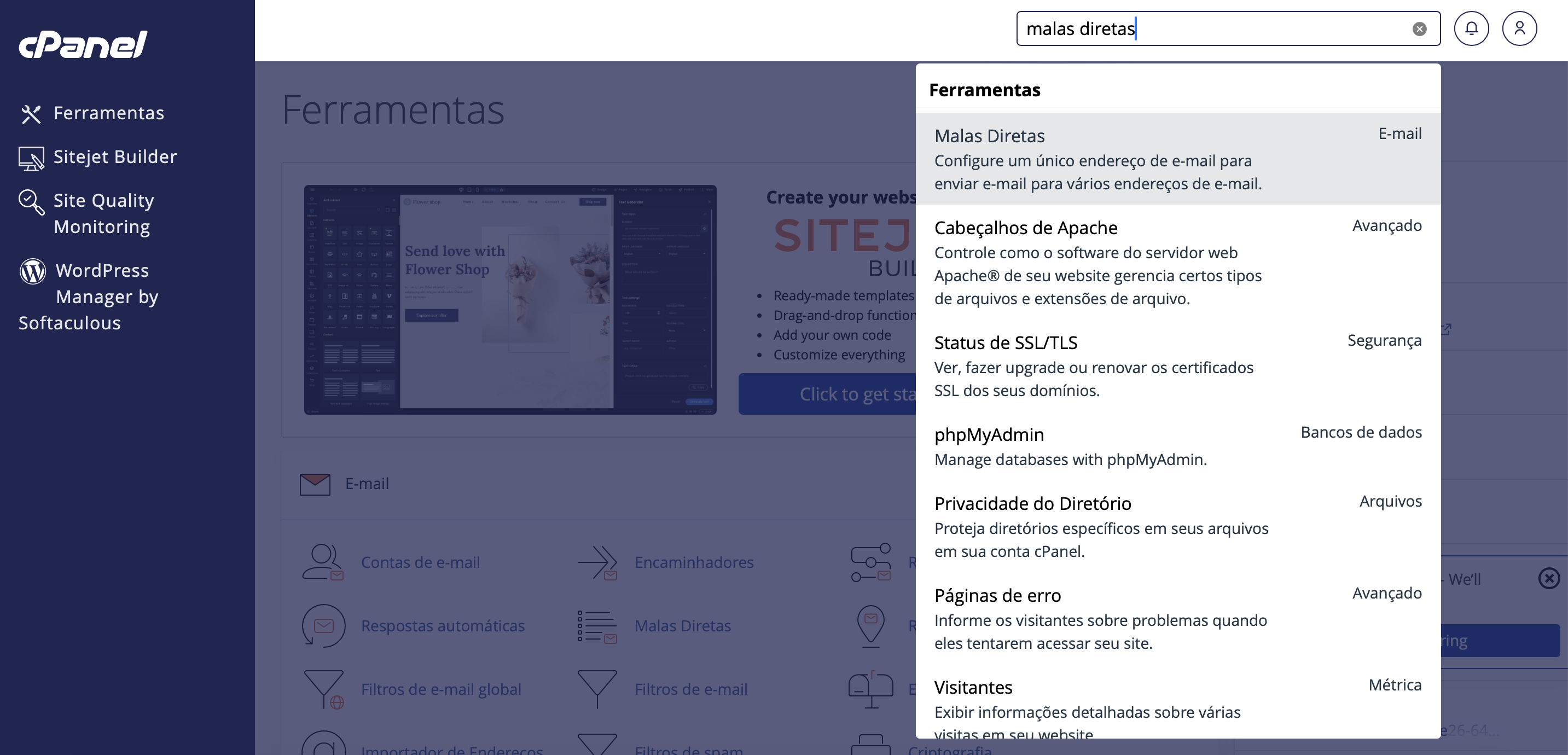
Task: Open the Filtros de e-mail link
Action: (691, 689)
